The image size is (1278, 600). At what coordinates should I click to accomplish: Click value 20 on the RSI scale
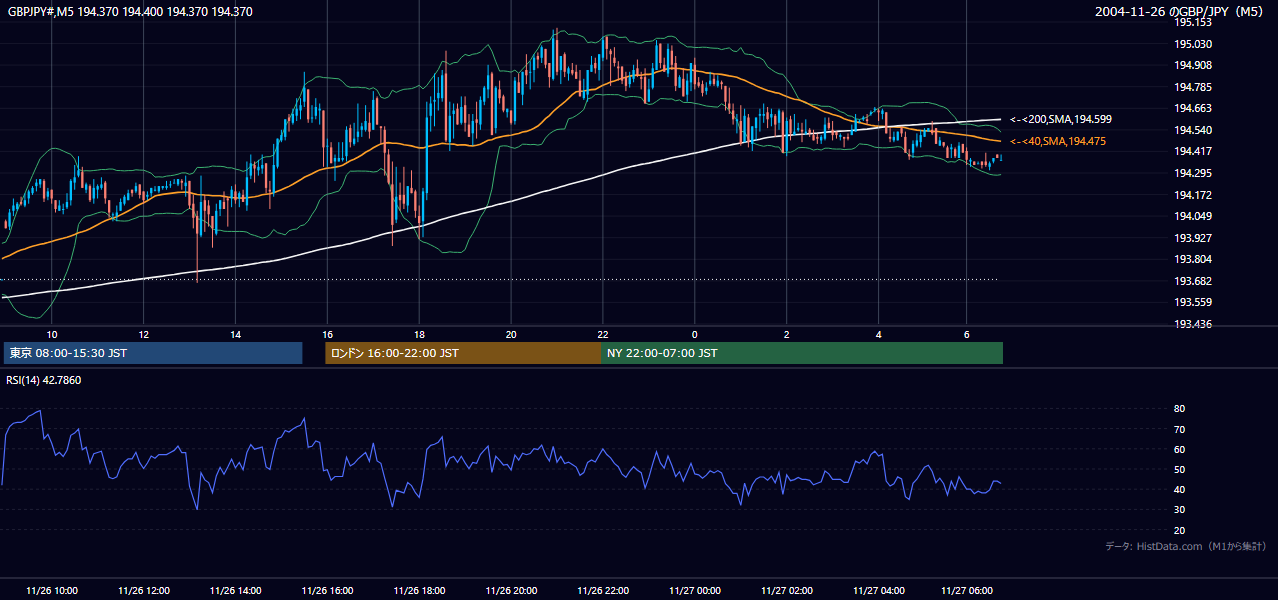tap(1179, 530)
